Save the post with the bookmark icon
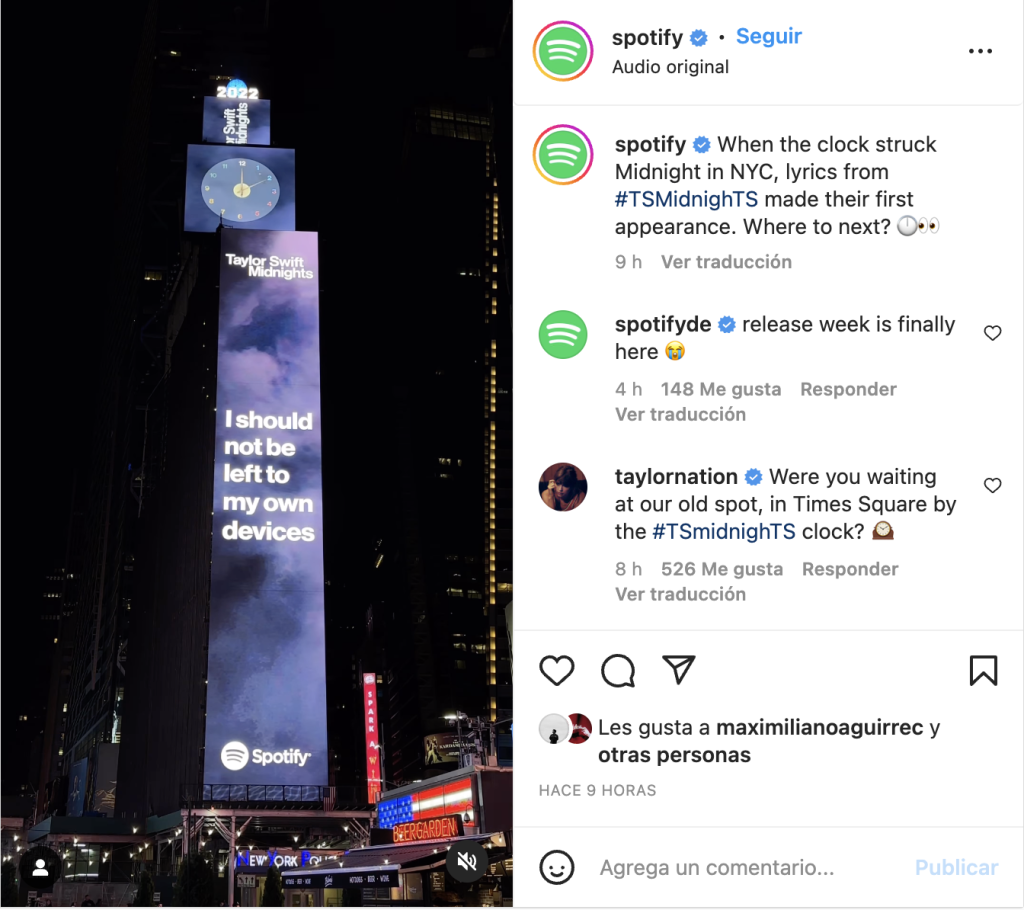The image size is (1024, 910). 984,670
